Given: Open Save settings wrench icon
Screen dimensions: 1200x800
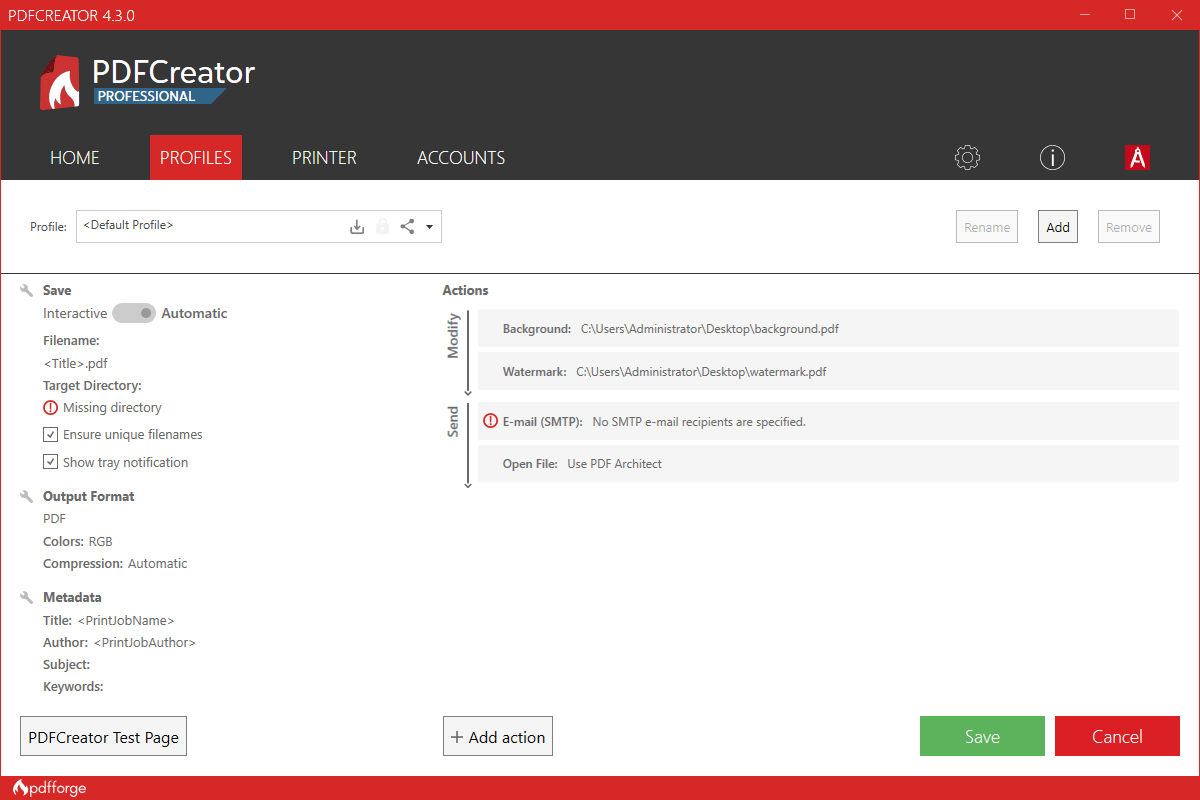Looking at the screenshot, I should point(27,290).
